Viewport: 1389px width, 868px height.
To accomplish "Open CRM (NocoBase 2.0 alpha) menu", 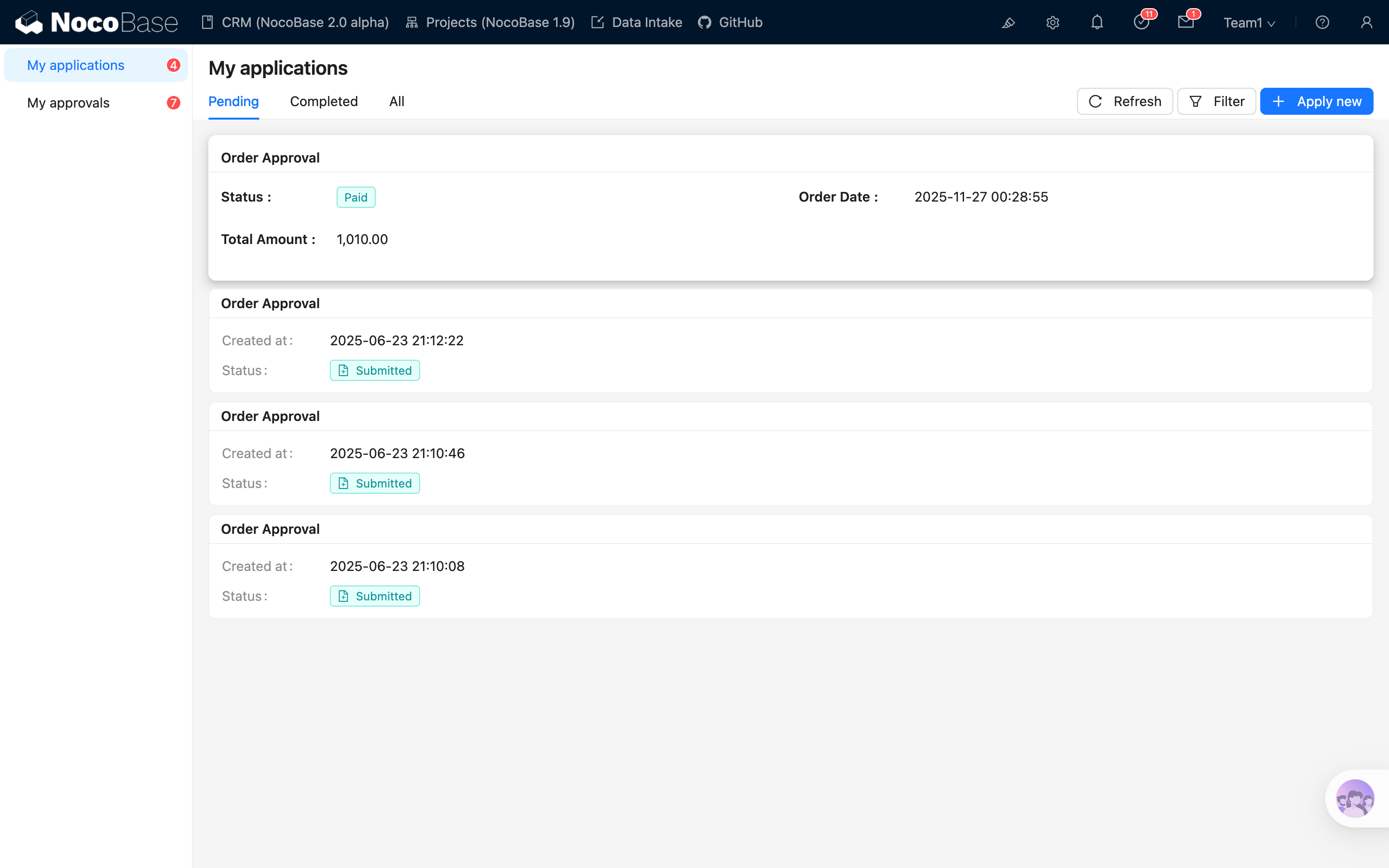I will pos(295,22).
